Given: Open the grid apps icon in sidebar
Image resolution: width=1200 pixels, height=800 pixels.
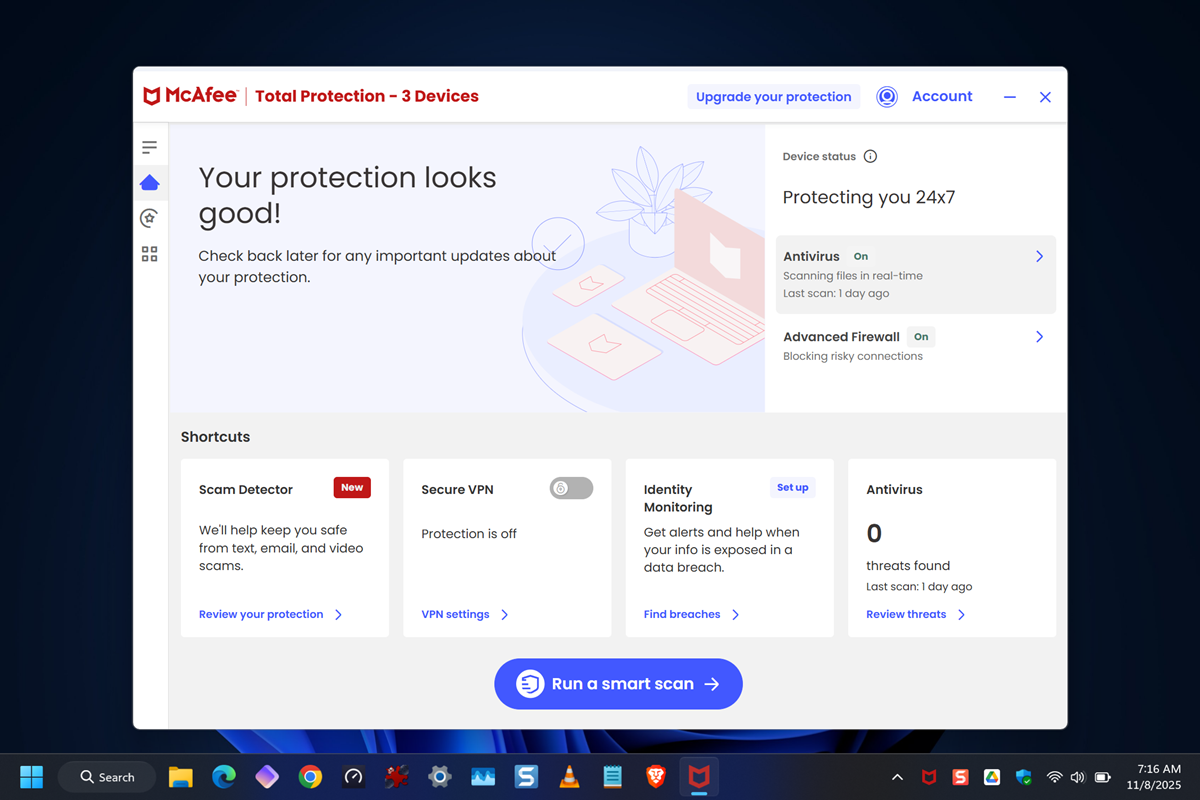Looking at the screenshot, I should [x=149, y=254].
